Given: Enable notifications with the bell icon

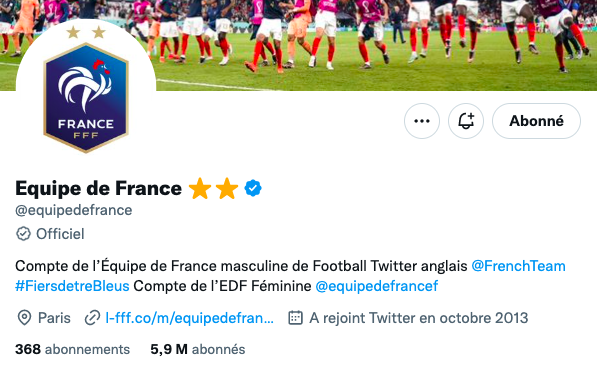Looking at the screenshot, I should click(466, 121).
